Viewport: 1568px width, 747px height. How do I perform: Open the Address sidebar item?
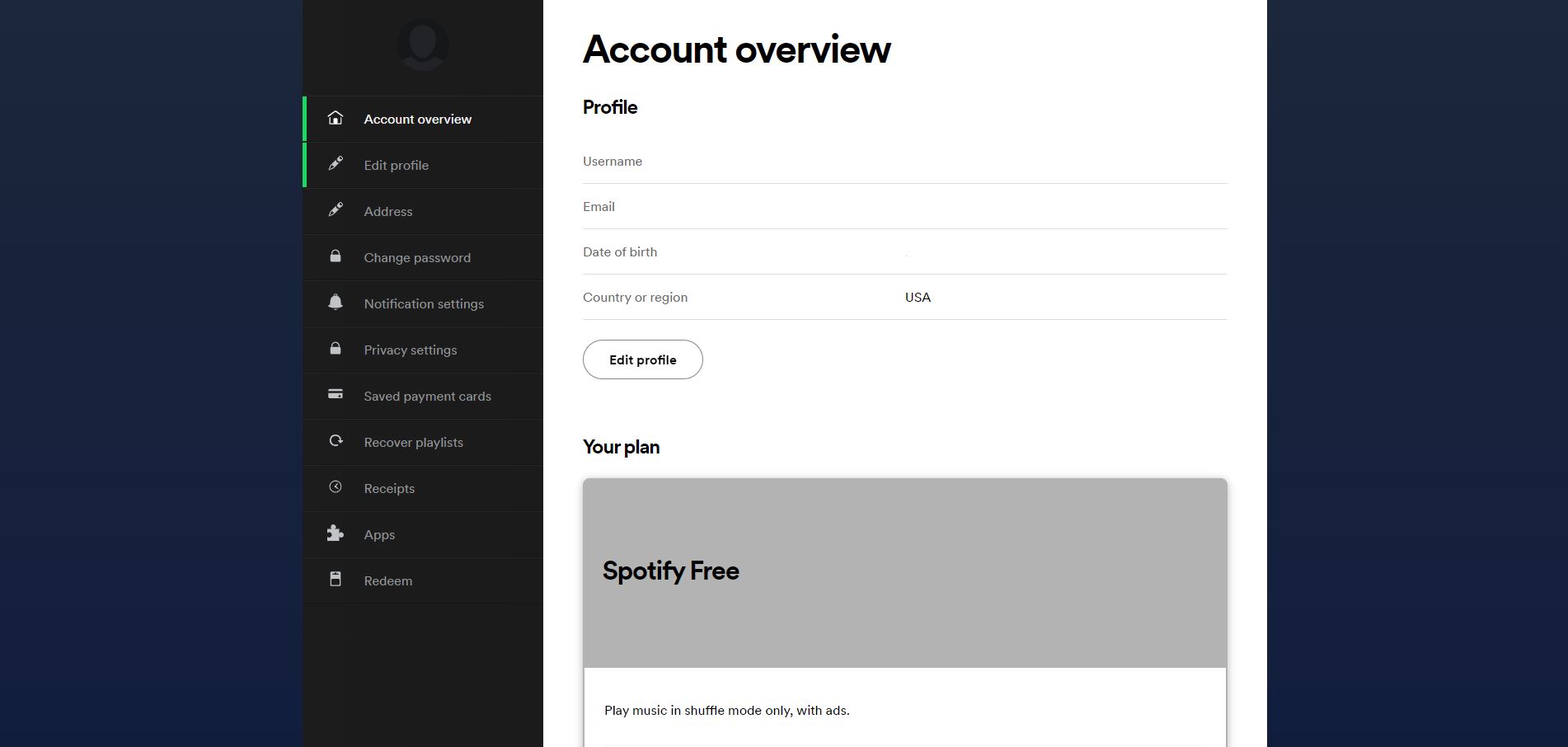tap(423, 211)
